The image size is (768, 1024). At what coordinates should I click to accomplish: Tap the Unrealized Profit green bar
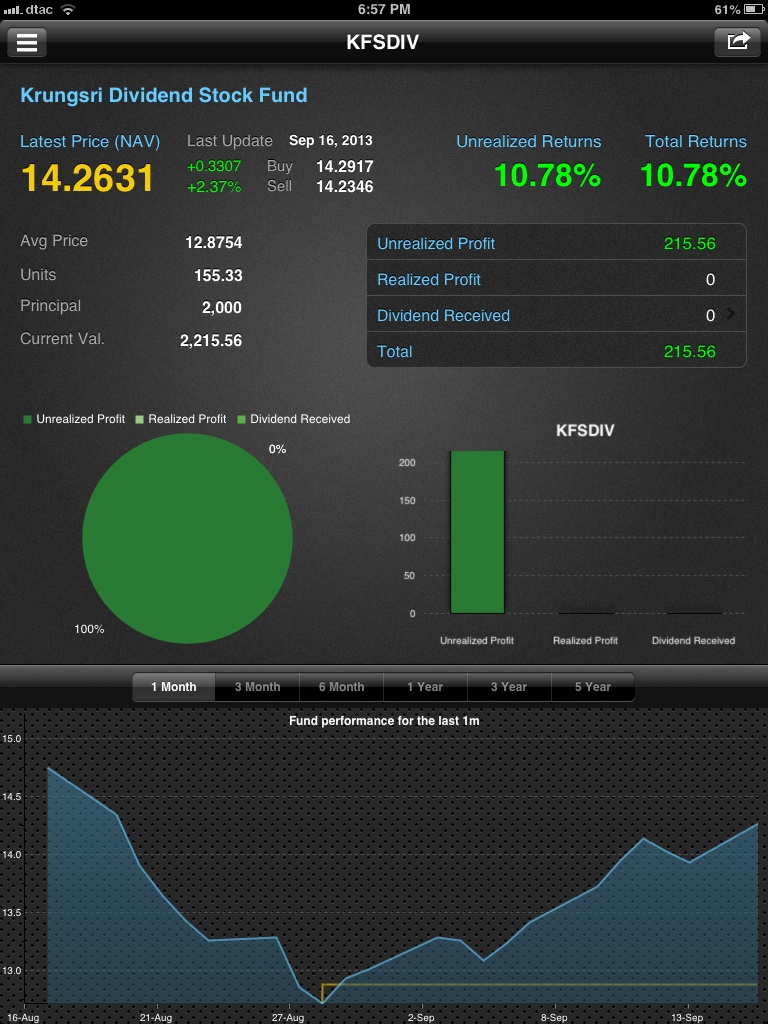coord(477,532)
